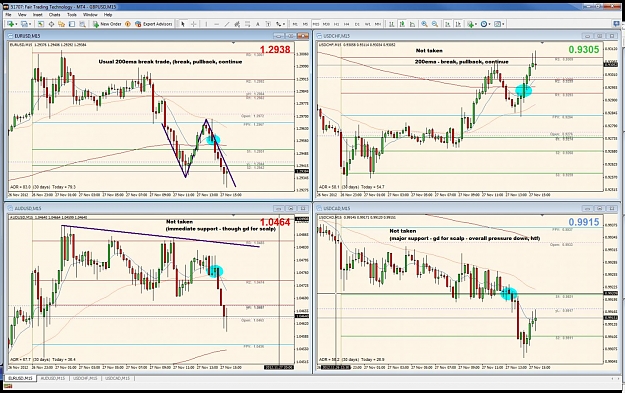Open the View menu
The image size is (625, 393).
(22, 15)
